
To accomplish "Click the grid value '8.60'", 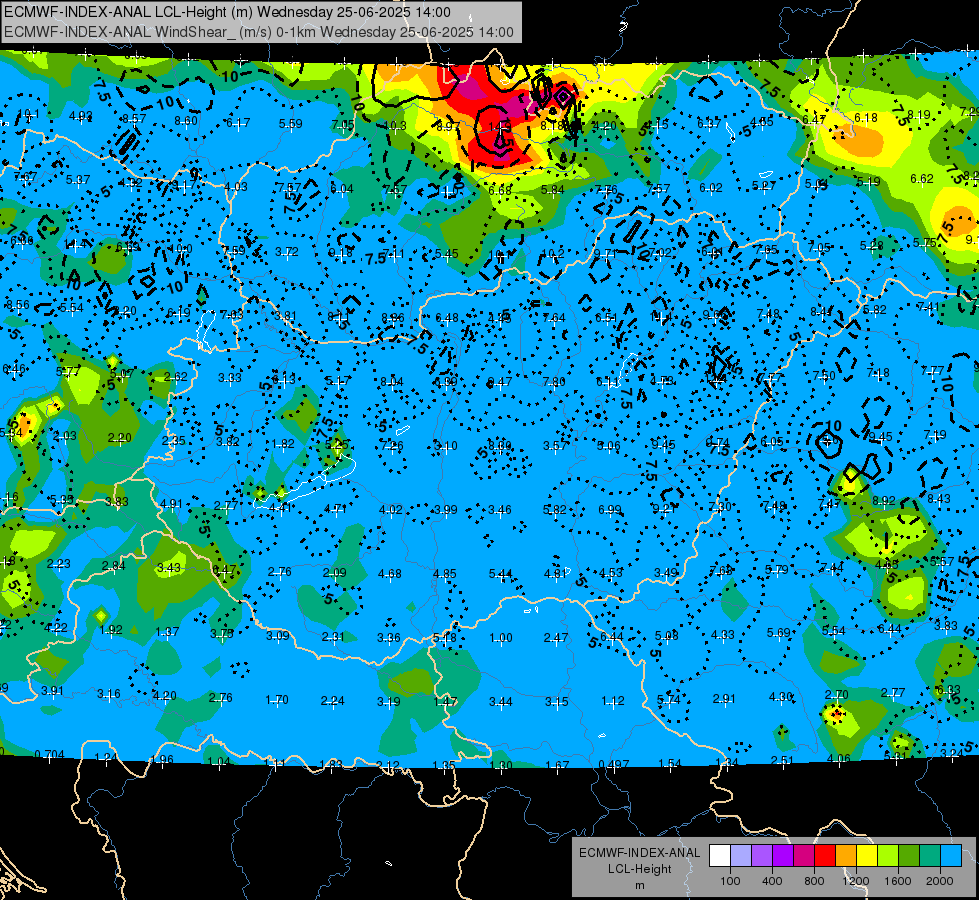I will (186, 121).
